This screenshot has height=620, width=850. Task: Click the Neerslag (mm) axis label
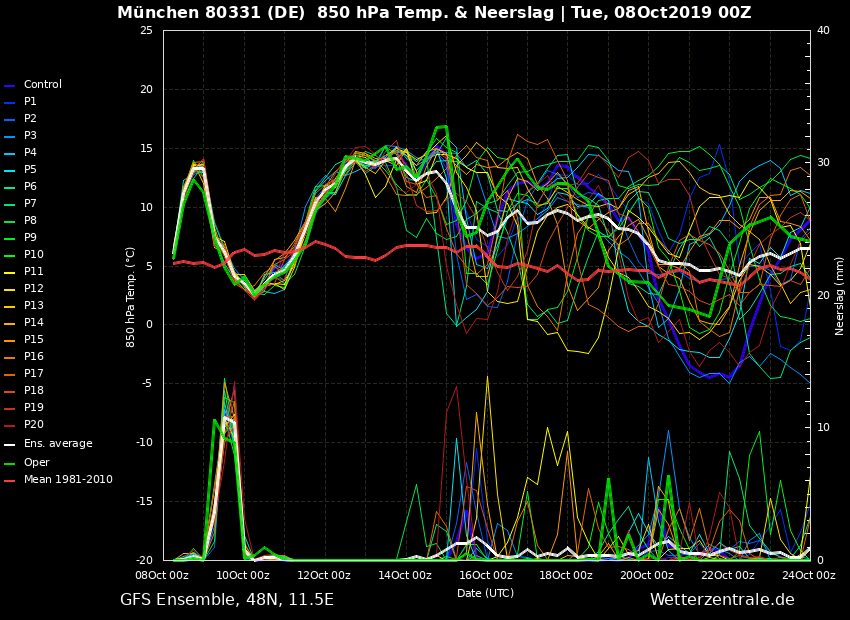tap(840, 295)
